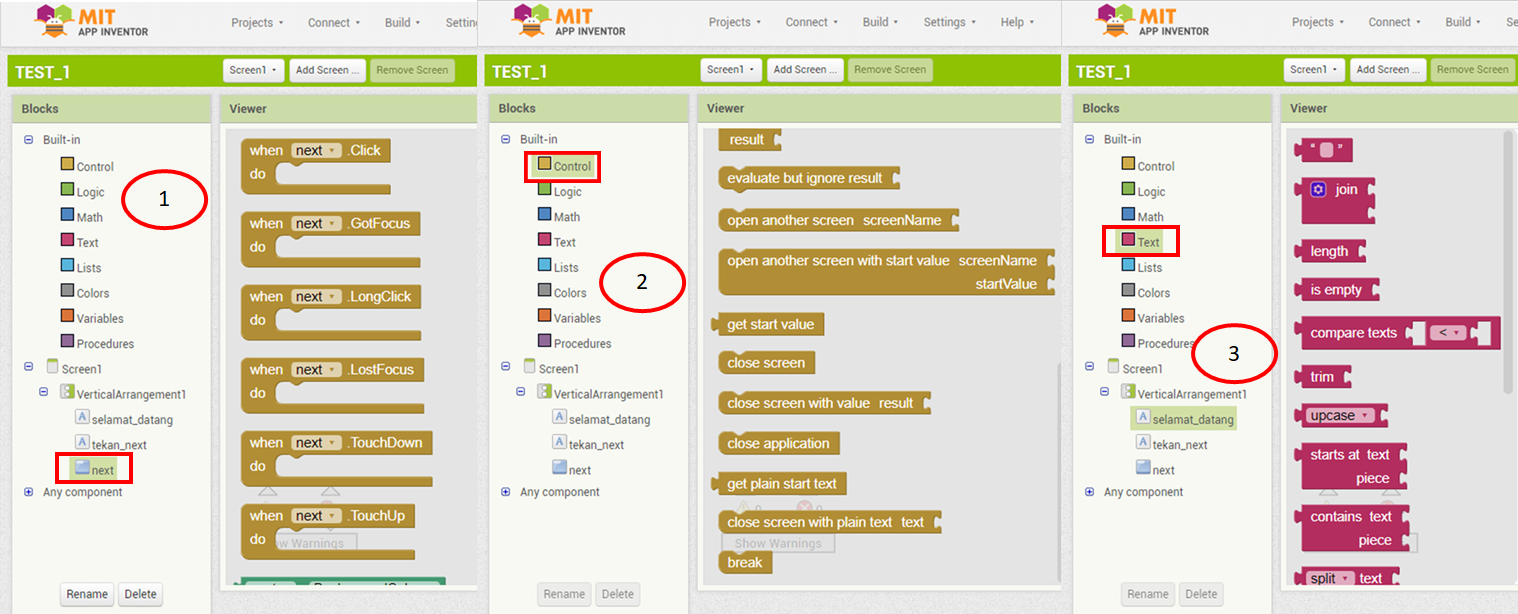This screenshot has width=1518, height=614.
Task: Click the Rename button in panel 1
Action: 87,594
